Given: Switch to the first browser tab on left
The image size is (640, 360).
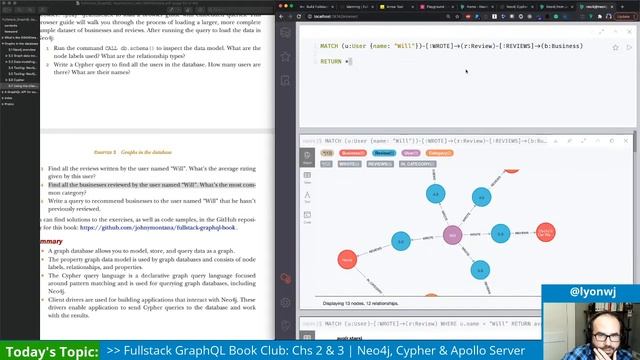Looking at the screenshot, I should click(x=316, y=7).
